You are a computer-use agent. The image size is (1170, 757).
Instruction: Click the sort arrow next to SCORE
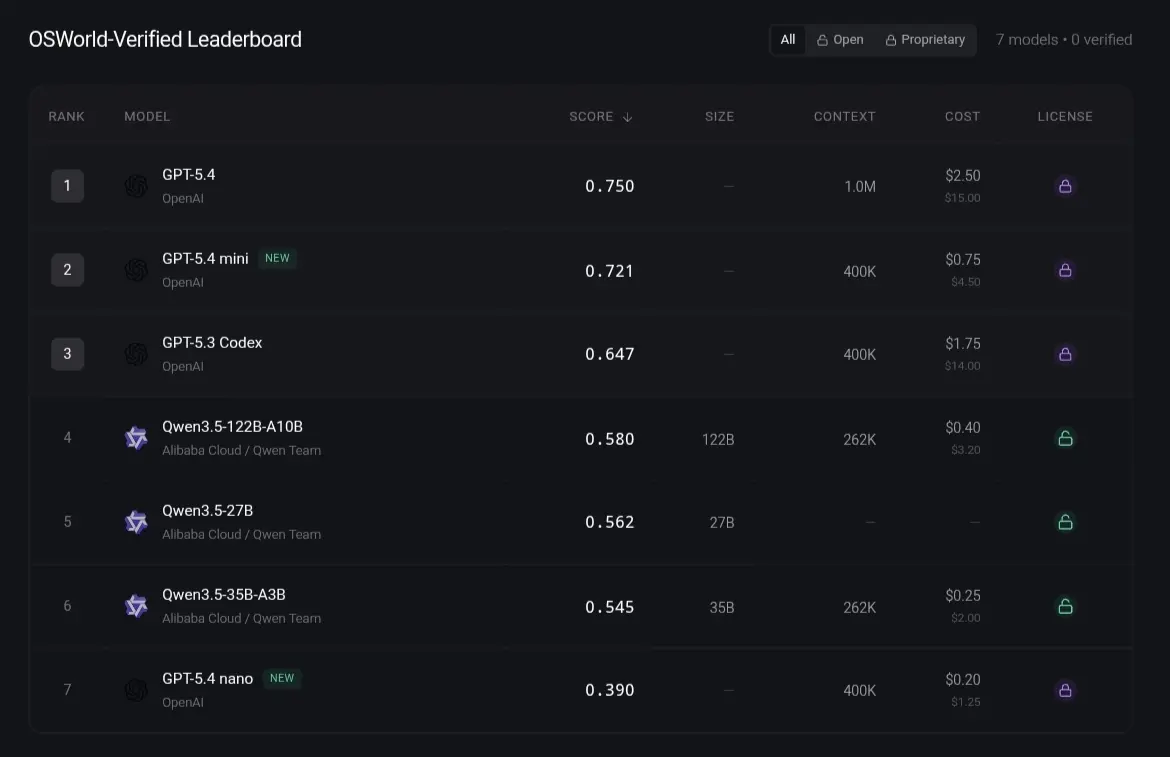click(x=628, y=117)
